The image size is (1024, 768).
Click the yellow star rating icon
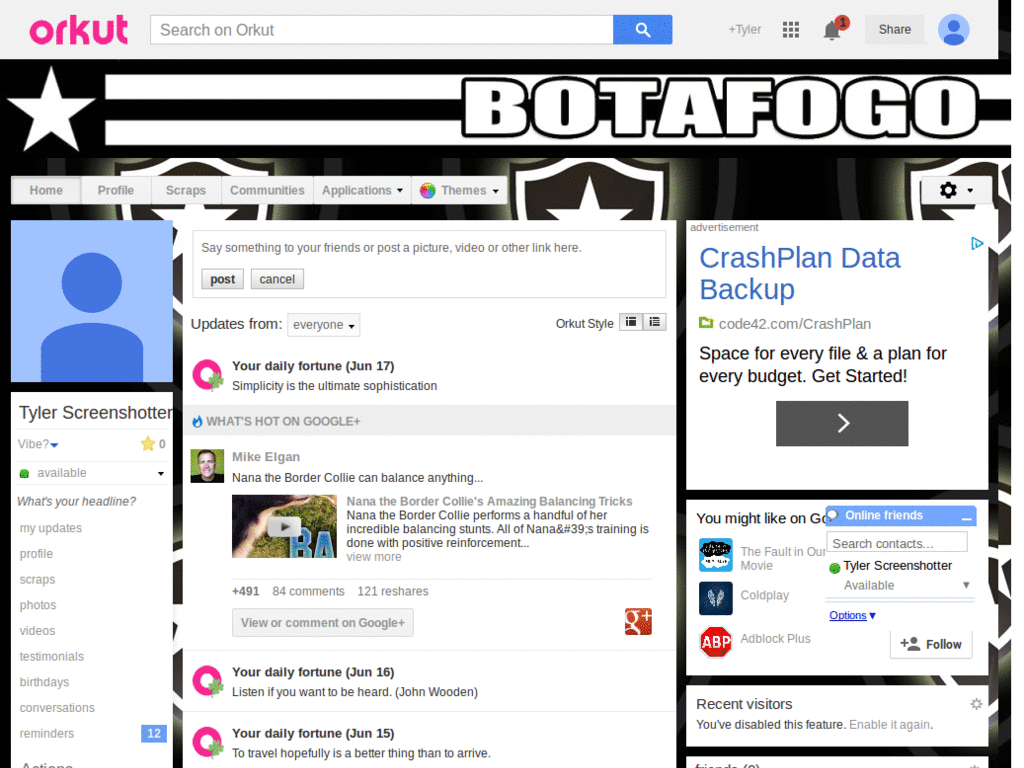pos(148,444)
